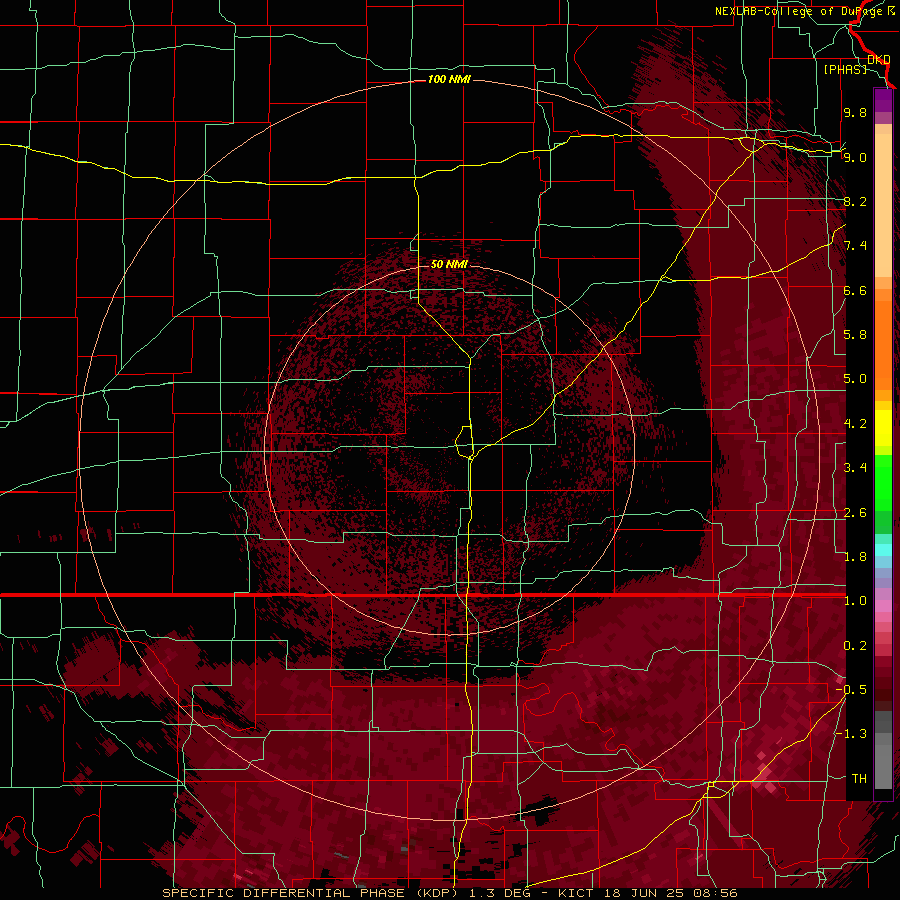
Task: Click the 3.4 value on the color scale
Action: [855, 468]
